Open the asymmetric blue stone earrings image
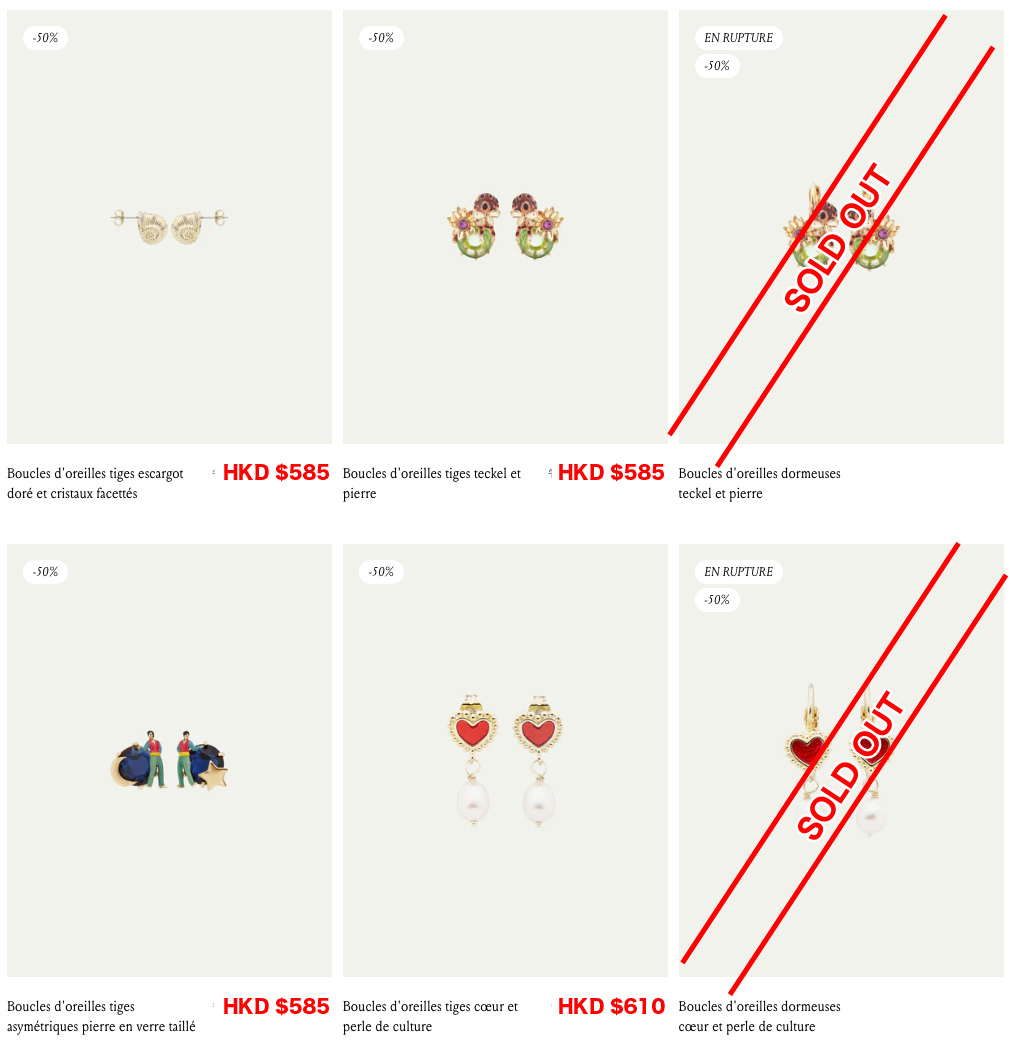Screen dimensions: 1011x1050 point(169,760)
